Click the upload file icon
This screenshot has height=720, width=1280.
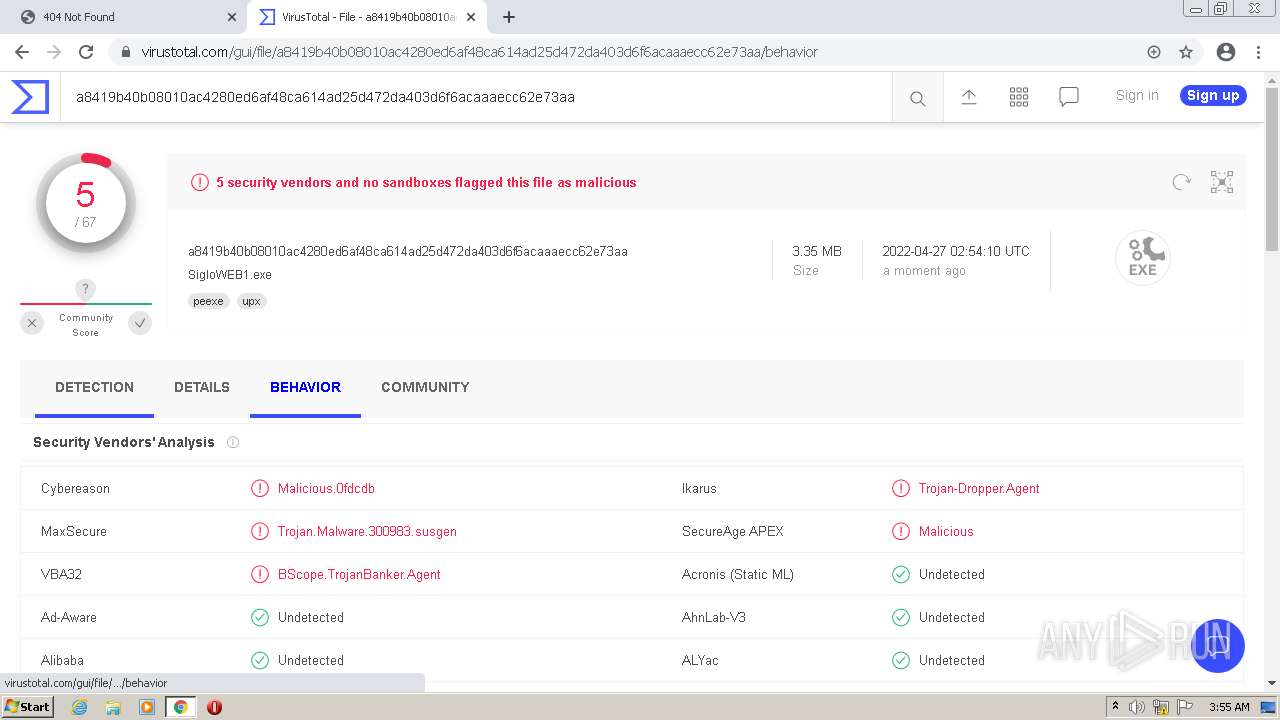[x=969, y=97]
